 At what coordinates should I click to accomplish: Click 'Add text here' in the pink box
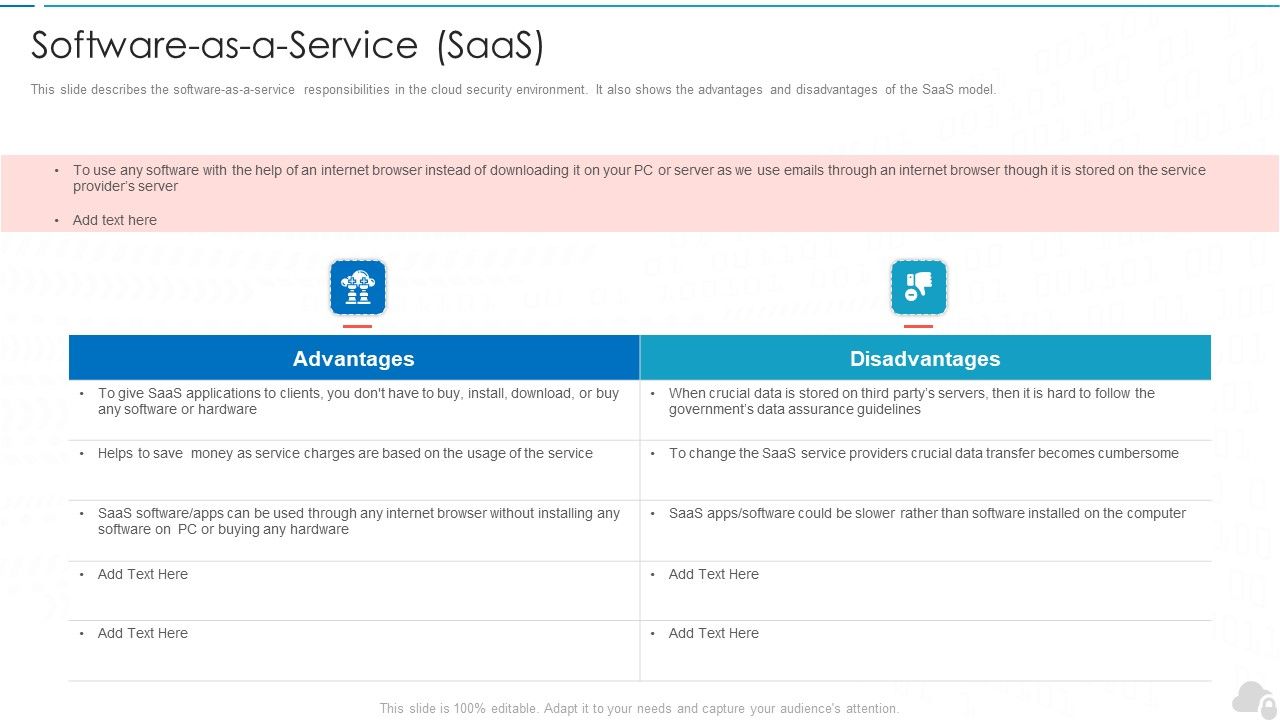[115, 220]
